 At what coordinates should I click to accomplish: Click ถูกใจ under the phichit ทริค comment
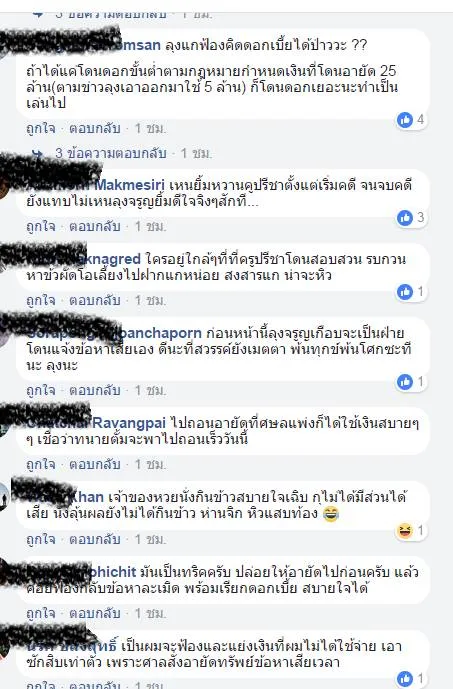40,613
